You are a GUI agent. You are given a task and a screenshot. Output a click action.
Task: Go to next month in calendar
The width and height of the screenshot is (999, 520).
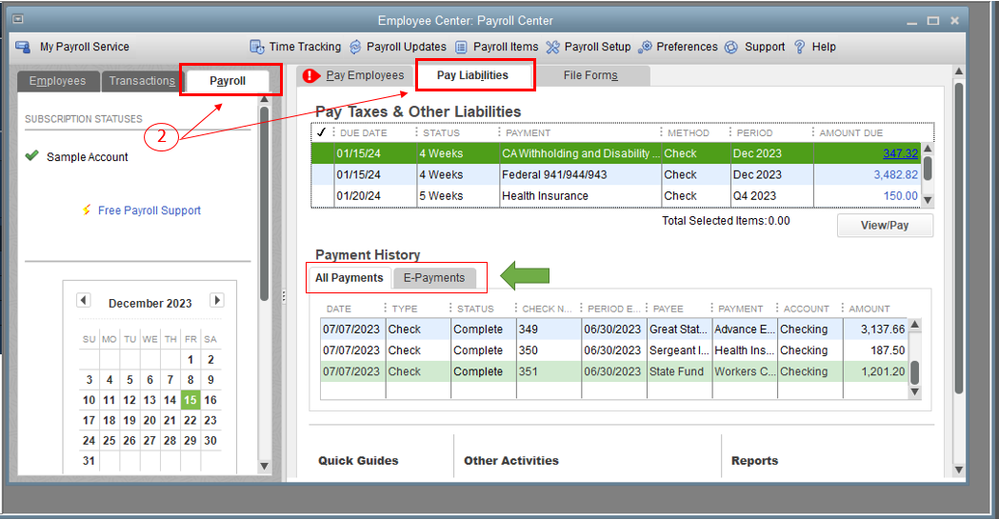point(217,300)
